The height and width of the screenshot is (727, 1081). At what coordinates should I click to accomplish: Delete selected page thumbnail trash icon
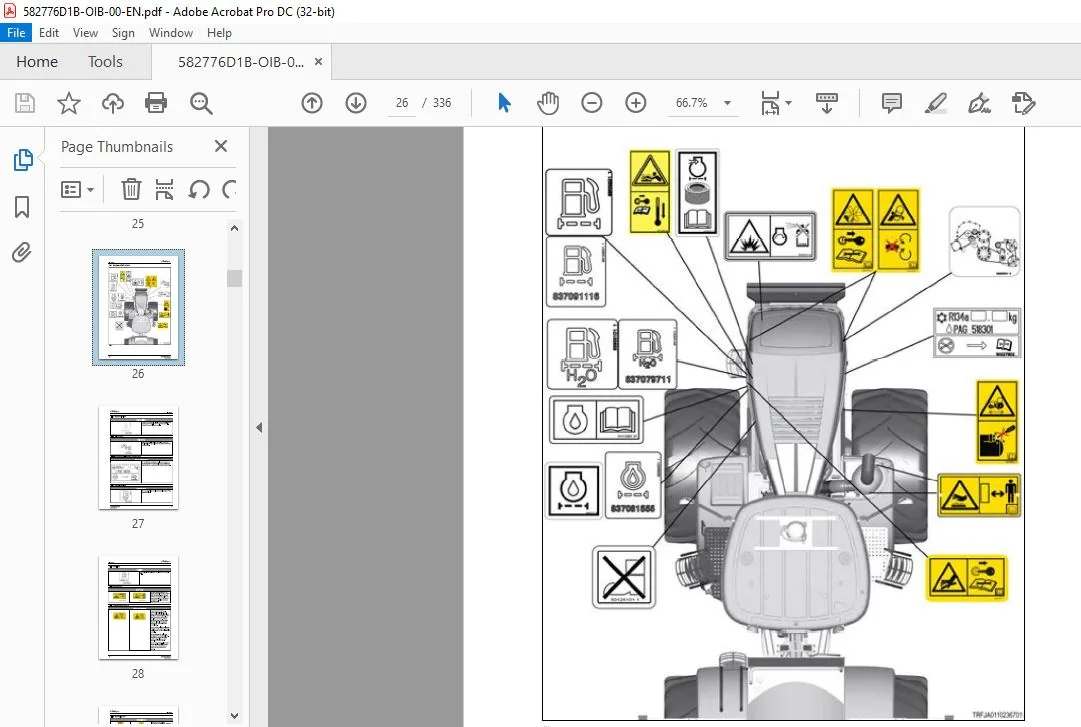click(131, 189)
